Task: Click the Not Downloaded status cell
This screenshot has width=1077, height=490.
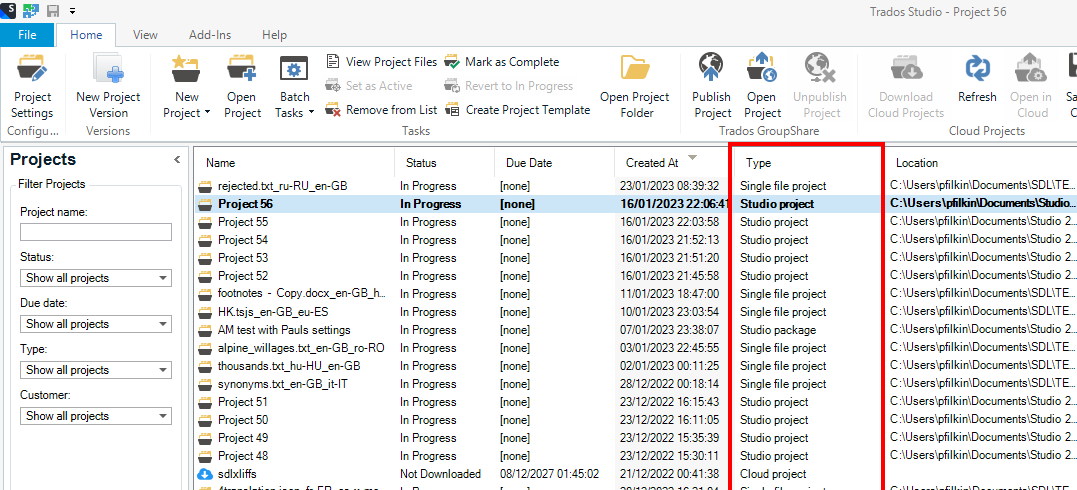Action: click(440, 474)
